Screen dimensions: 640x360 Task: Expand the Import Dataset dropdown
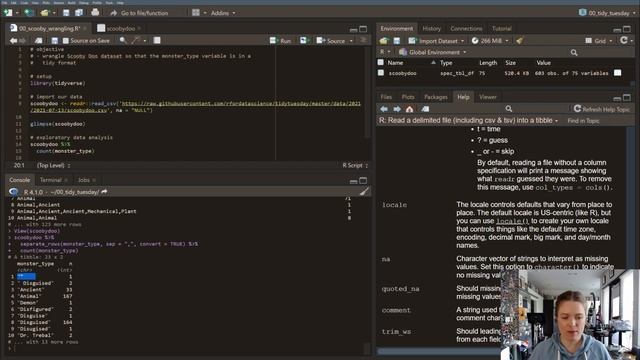(x=436, y=41)
